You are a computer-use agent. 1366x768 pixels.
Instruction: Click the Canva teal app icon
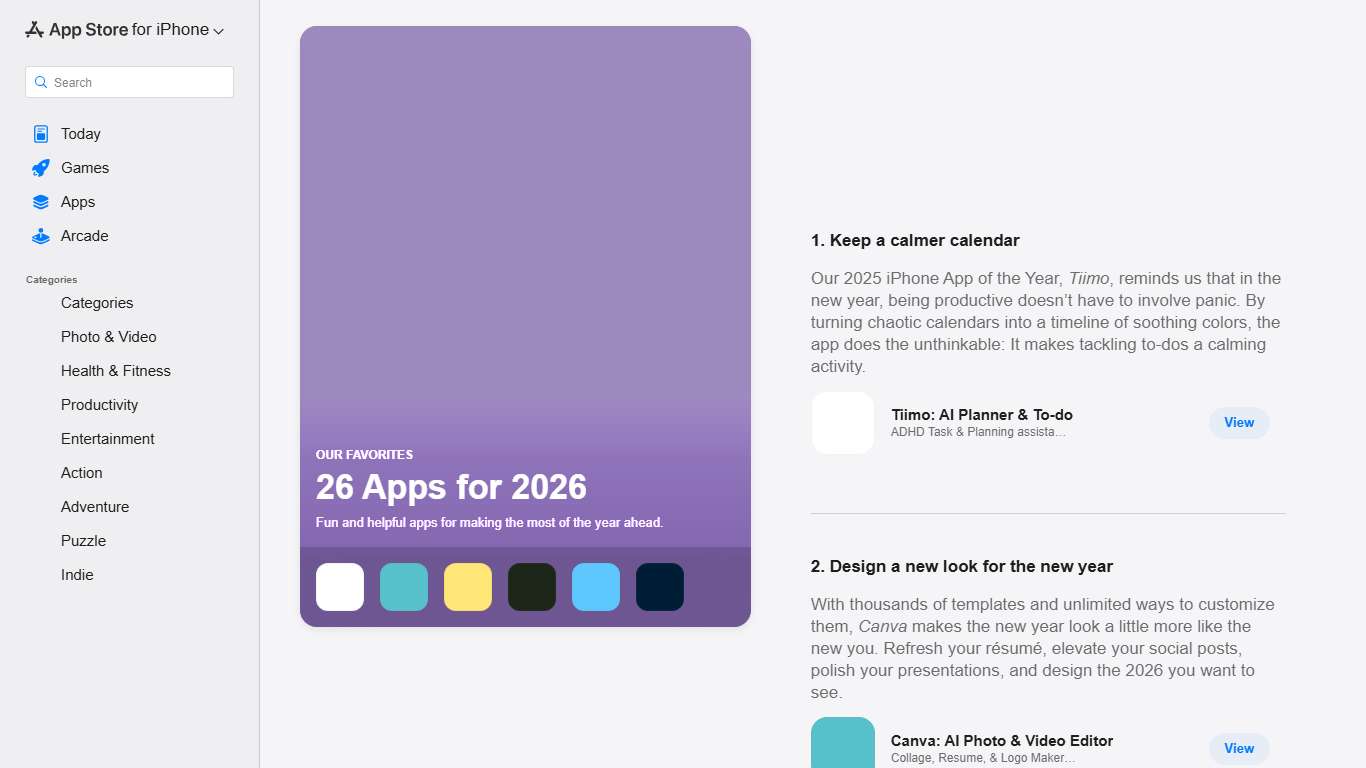(842, 744)
